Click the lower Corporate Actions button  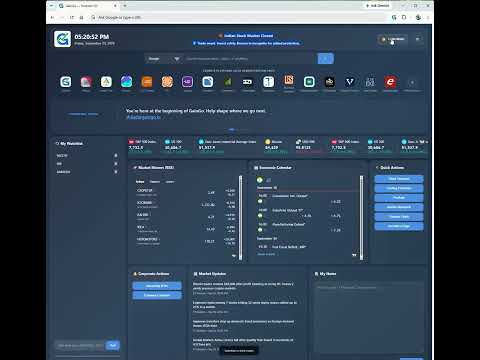(x=157, y=295)
